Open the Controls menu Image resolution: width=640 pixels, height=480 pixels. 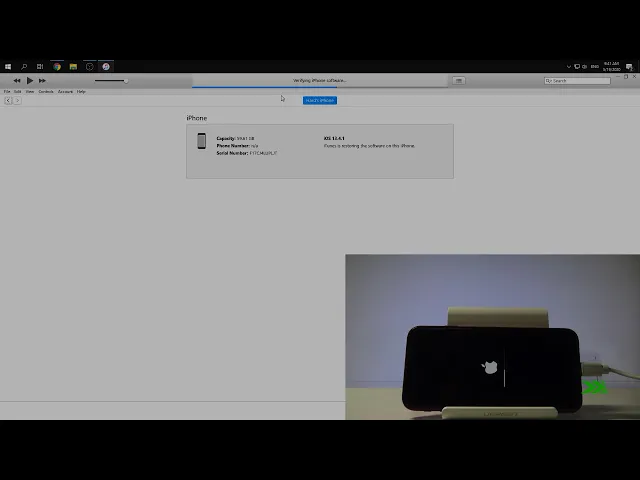(46, 92)
